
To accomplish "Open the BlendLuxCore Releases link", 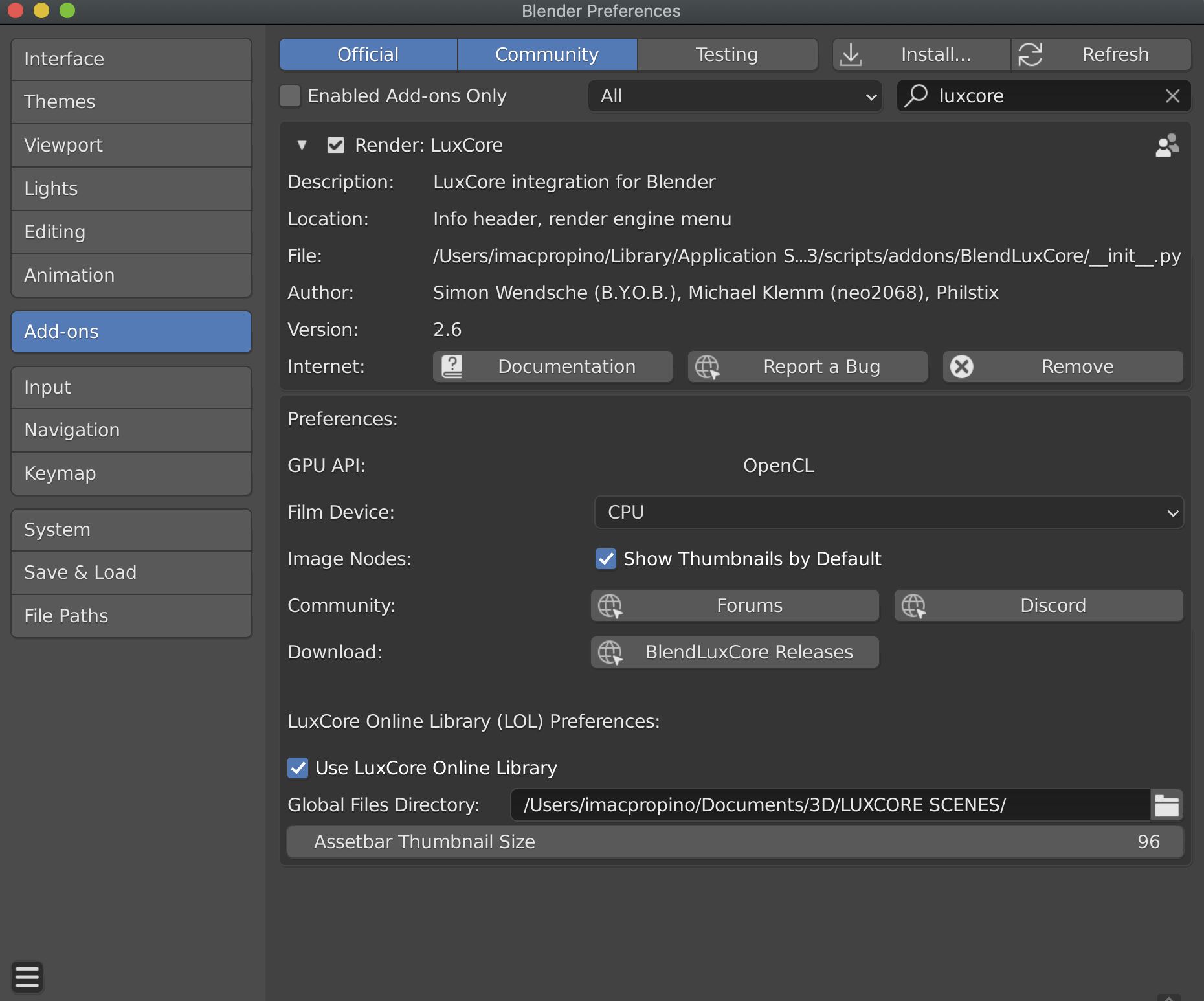I will 735,652.
